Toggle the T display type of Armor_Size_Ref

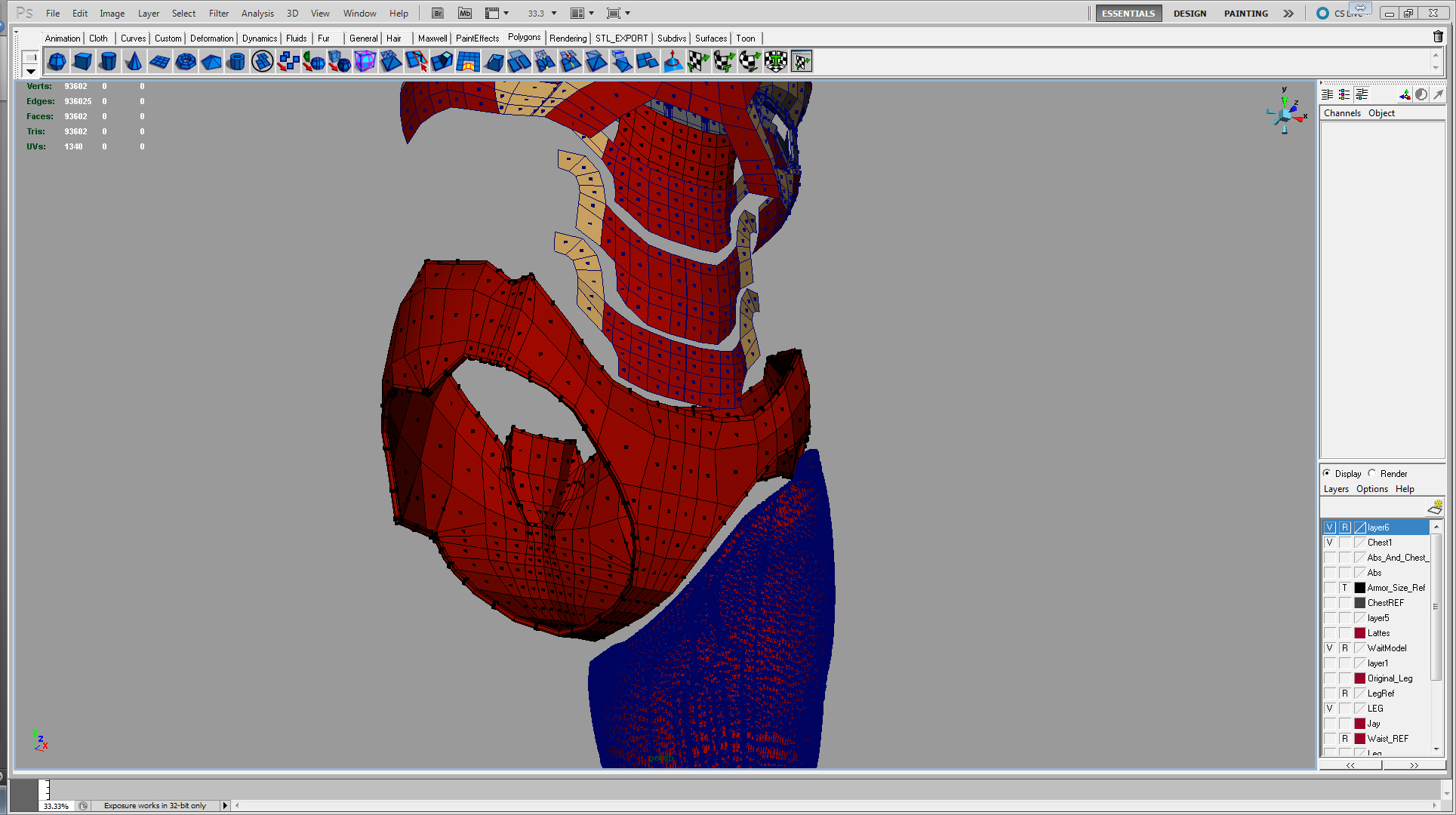tap(1345, 588)
